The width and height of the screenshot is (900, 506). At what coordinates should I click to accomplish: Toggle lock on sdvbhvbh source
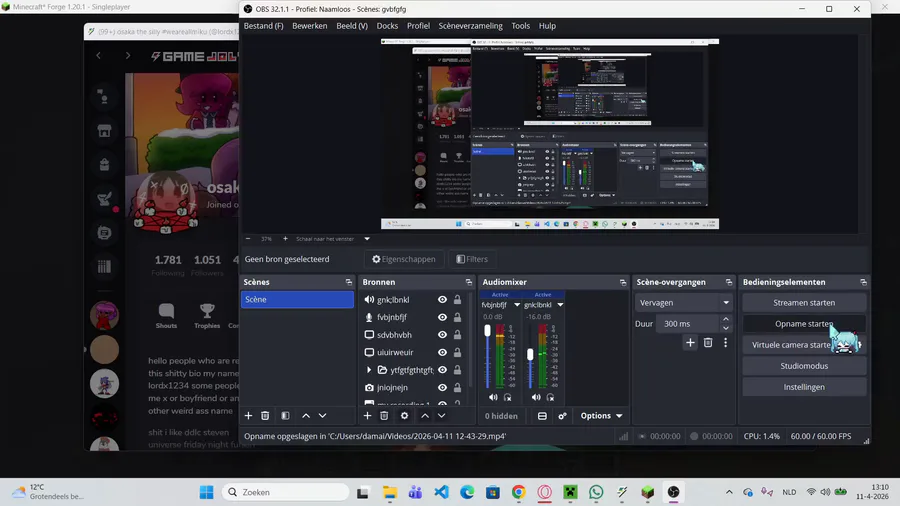point(457,334)
